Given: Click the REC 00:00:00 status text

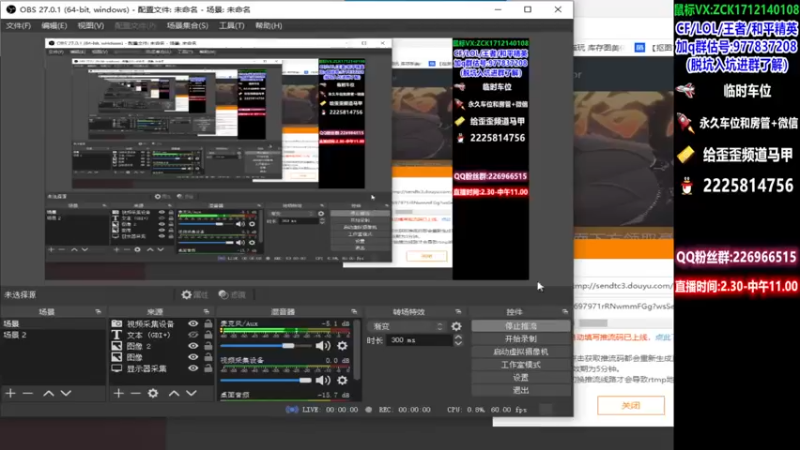Looking at the screenshot, I should click(x=405, y=410).
